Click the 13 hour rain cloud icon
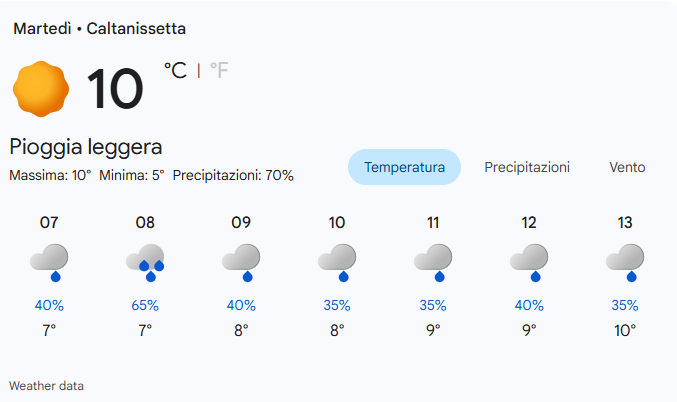The width and height of the screenshot is (677, 402). (625, 261)
